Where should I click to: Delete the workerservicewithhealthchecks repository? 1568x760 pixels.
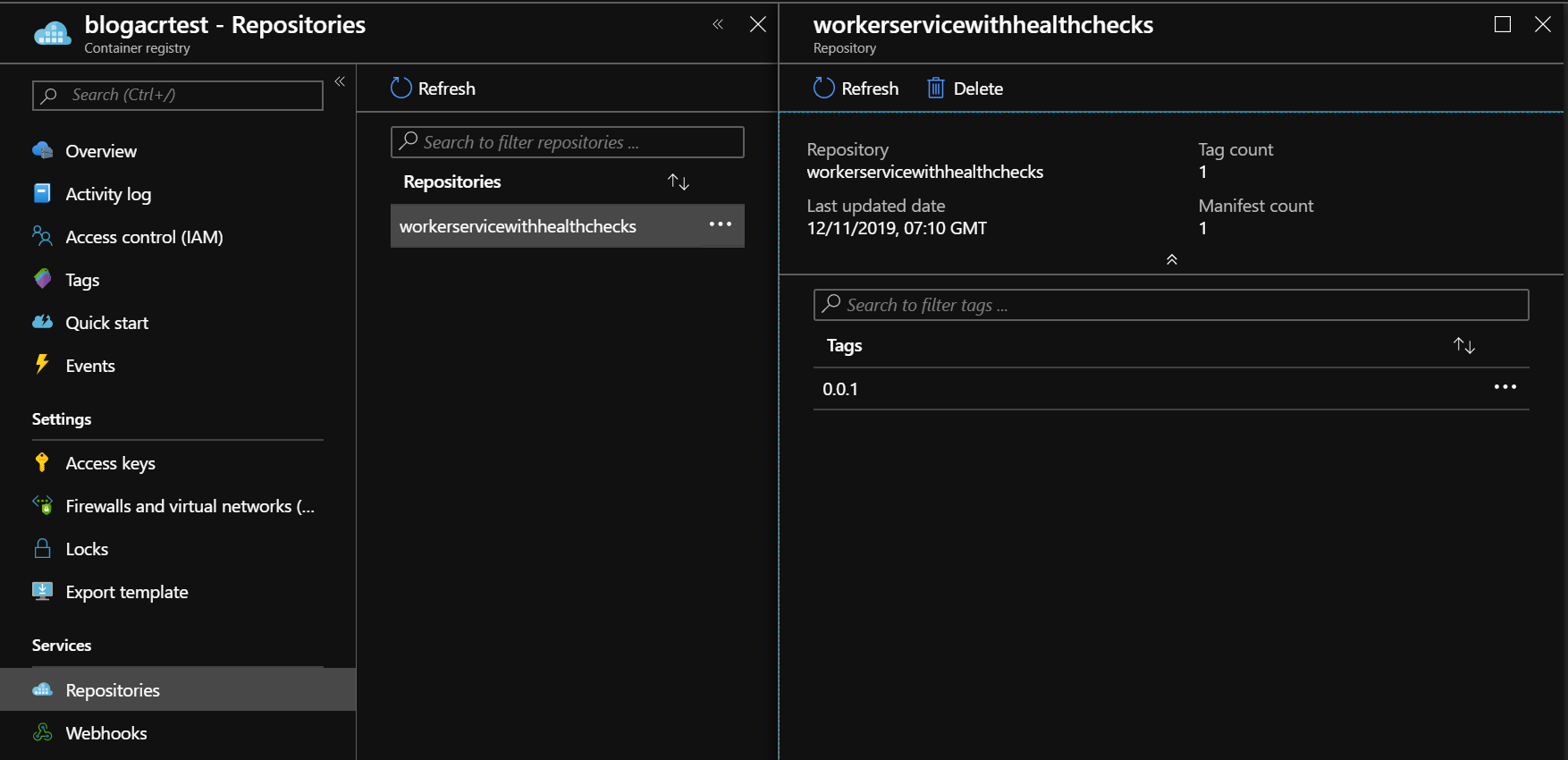pyautogui.click(x=965, y=89)
